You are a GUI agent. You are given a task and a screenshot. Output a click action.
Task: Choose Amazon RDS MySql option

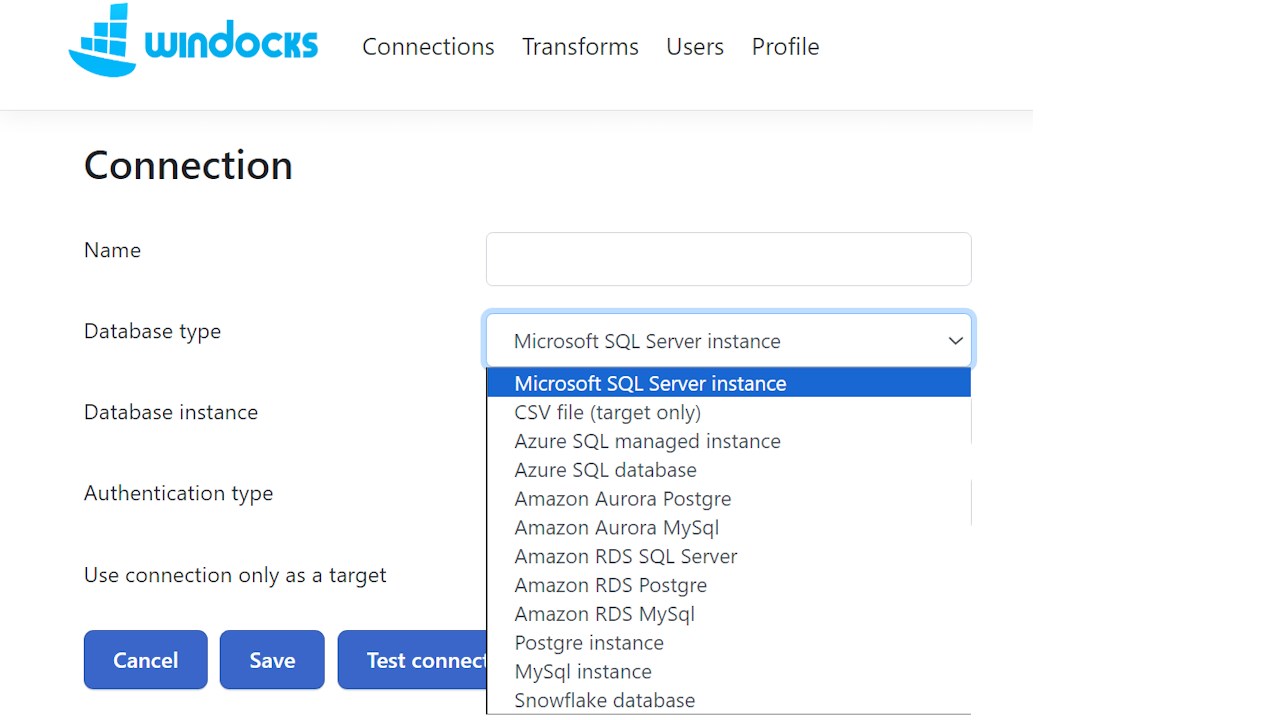[x=604, y=614]
